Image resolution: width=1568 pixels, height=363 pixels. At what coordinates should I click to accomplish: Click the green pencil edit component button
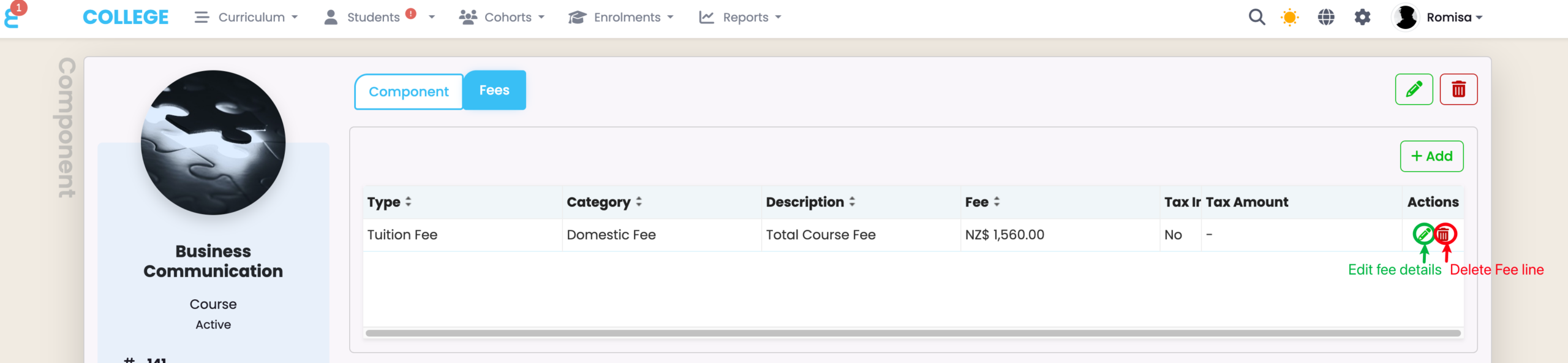[1414, 90]
